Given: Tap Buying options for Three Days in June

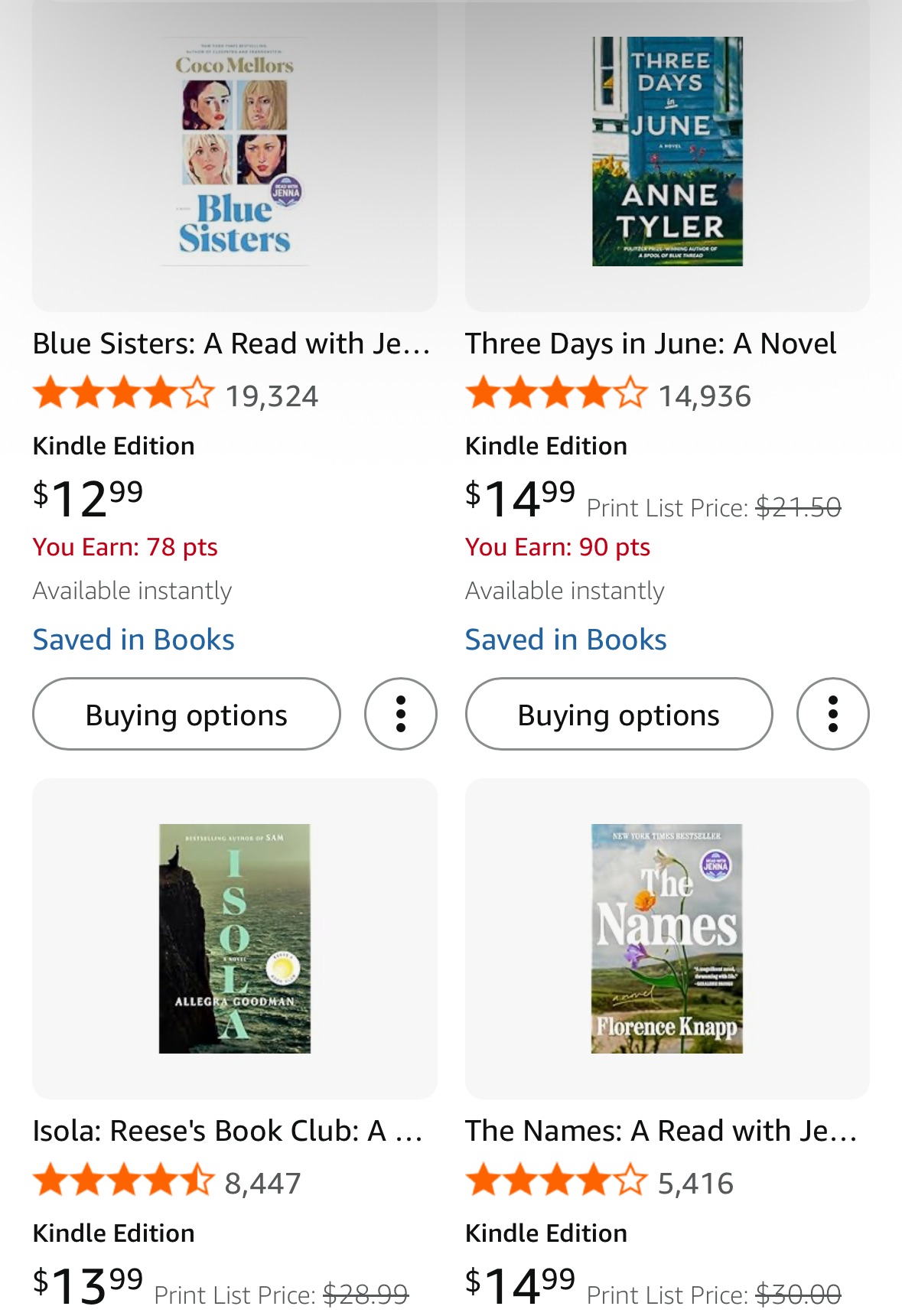Looking at the screenshot, I should coord(618,714).
